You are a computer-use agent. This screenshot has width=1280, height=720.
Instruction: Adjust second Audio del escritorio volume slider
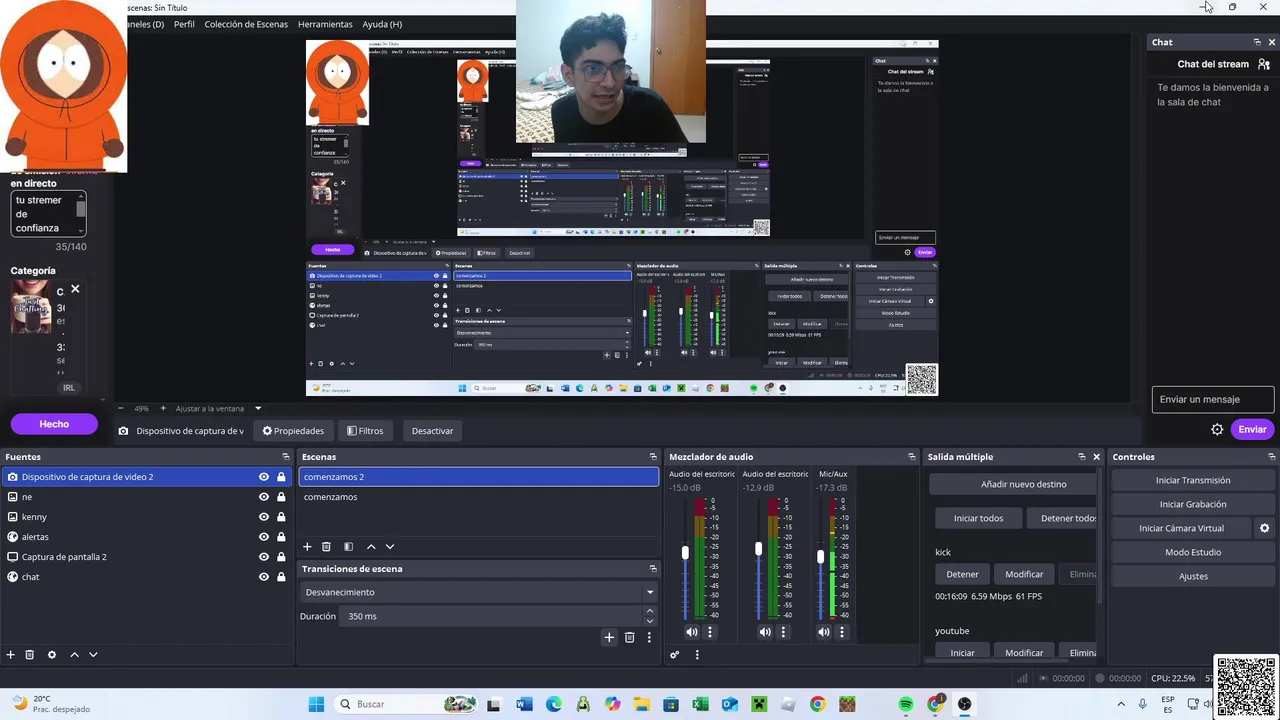(x=758, y=550)
